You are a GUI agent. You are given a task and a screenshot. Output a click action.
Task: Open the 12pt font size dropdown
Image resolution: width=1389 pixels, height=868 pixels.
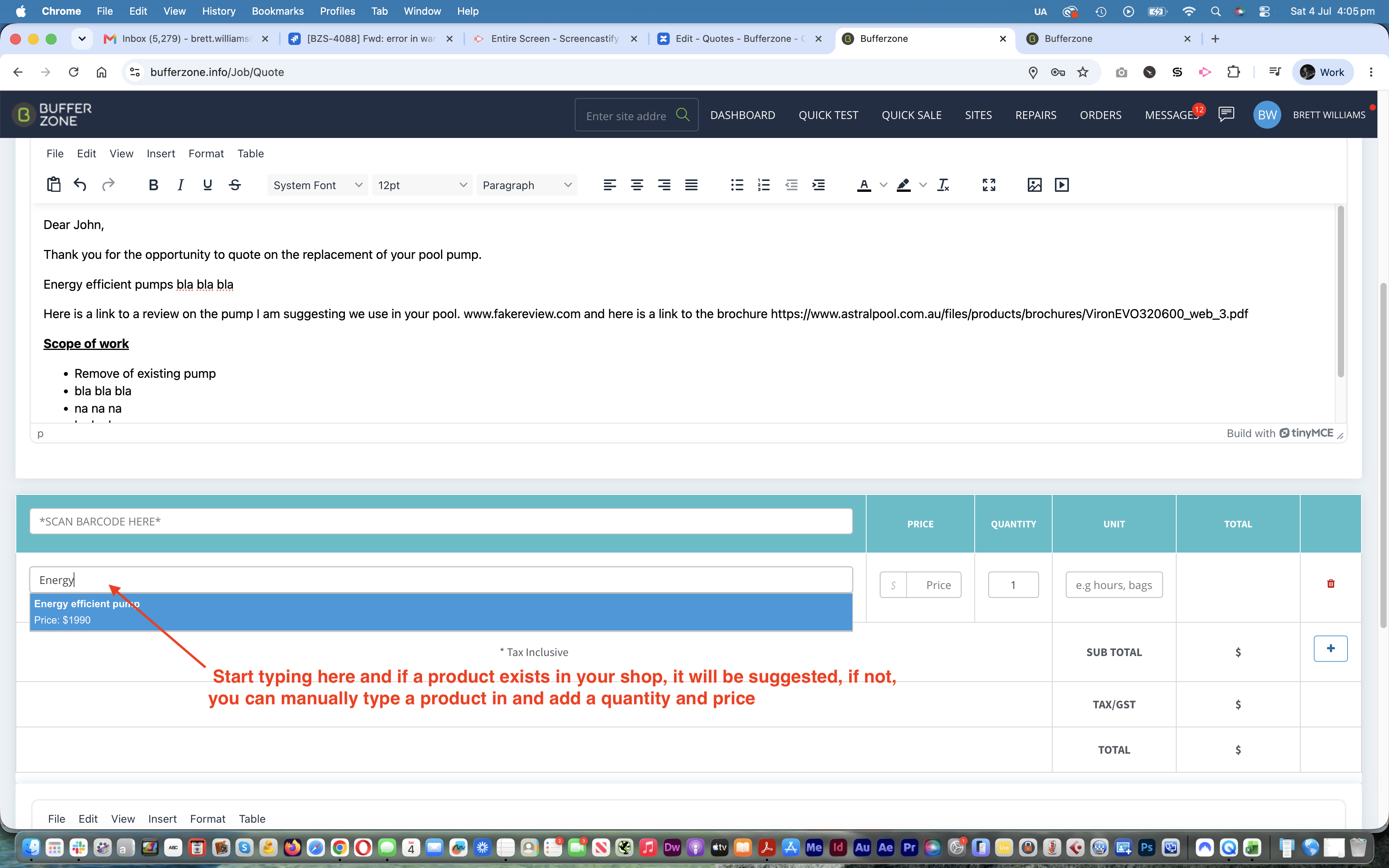422,185
